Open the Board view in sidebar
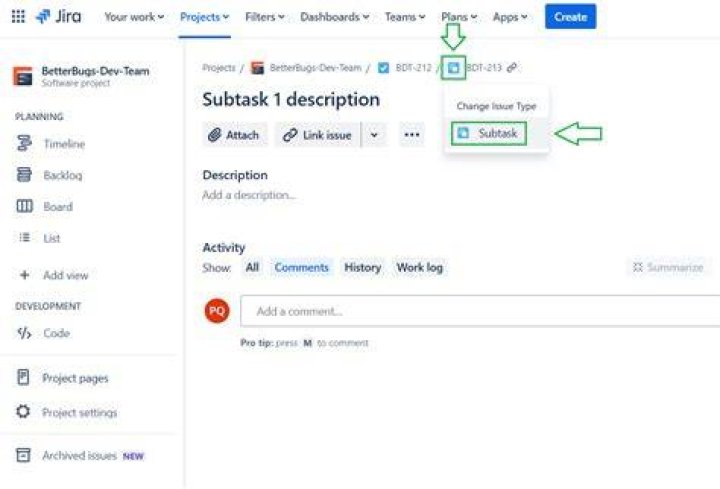The height and width of the screenshot is (489, 720). [58, 207]
